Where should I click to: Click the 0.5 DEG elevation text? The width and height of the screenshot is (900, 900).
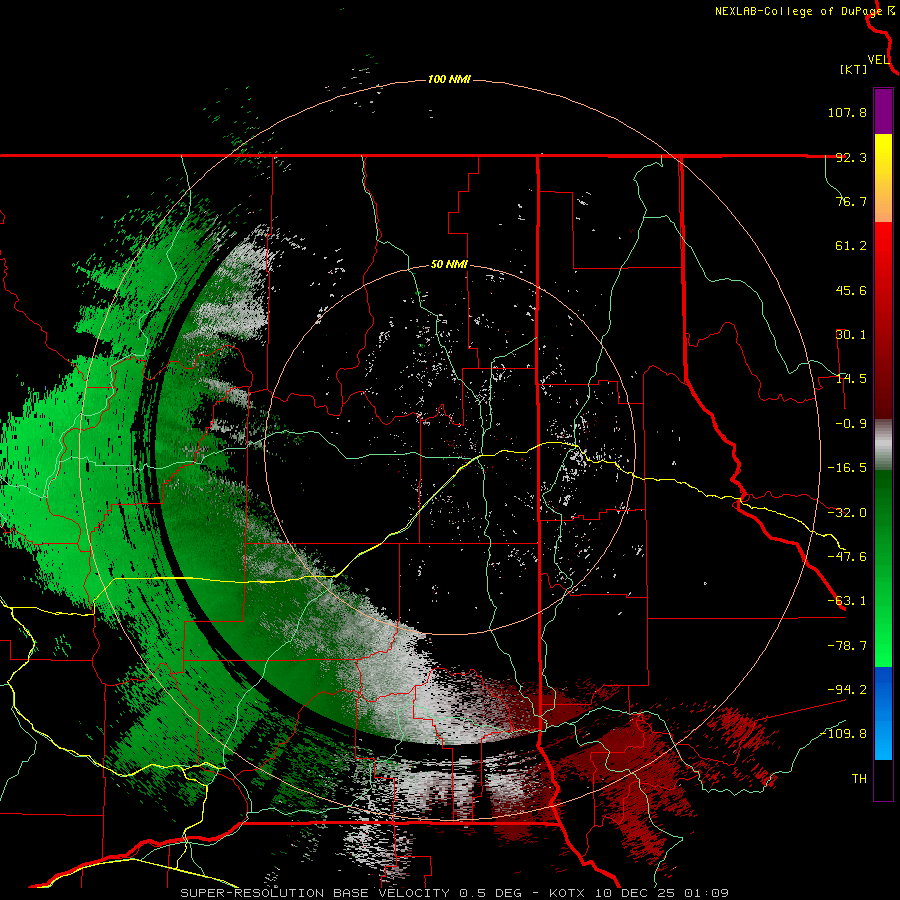(x=491, y=893)
